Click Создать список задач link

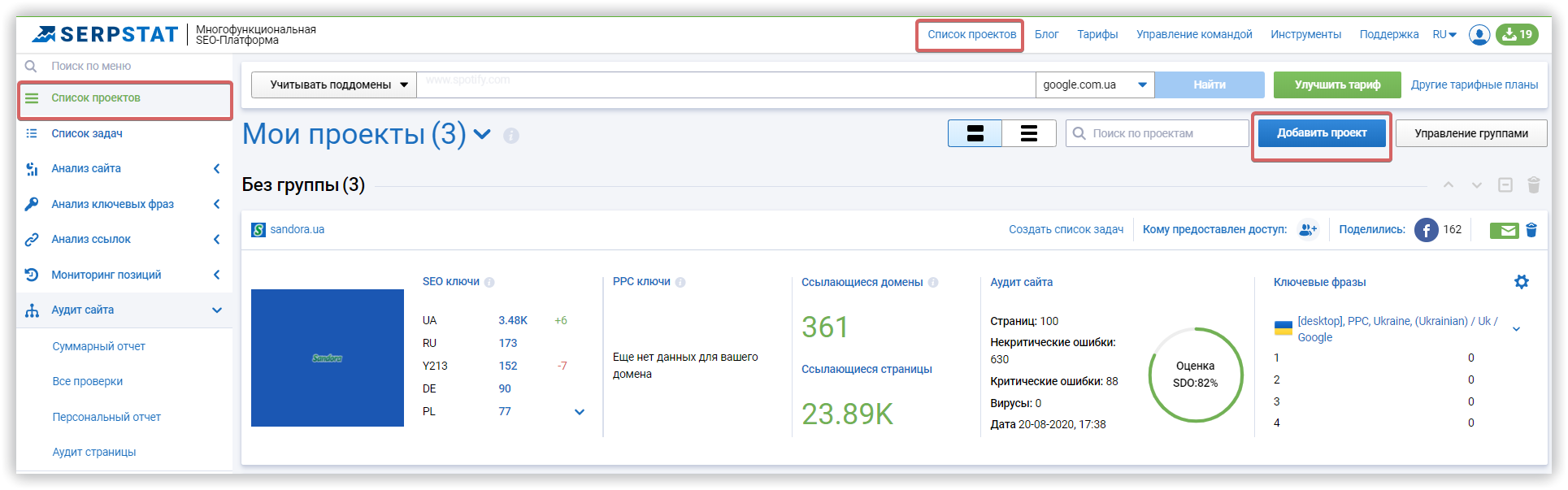1066,229
